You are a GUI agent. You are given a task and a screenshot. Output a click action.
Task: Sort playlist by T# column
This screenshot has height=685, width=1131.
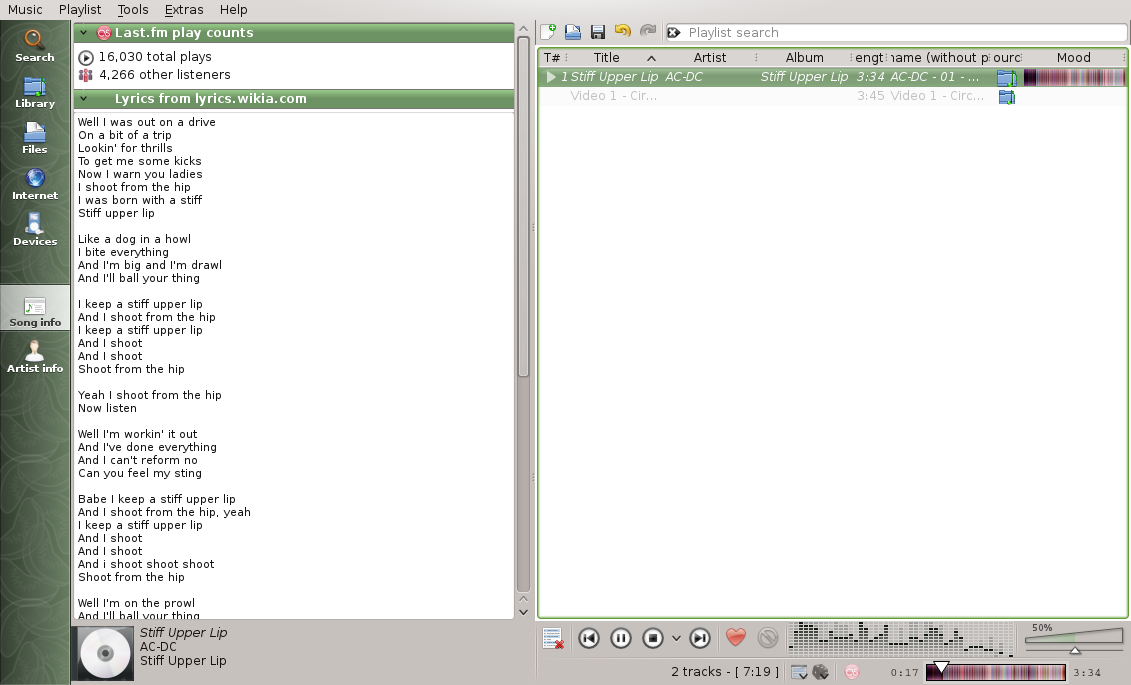(x=553, y=58)
